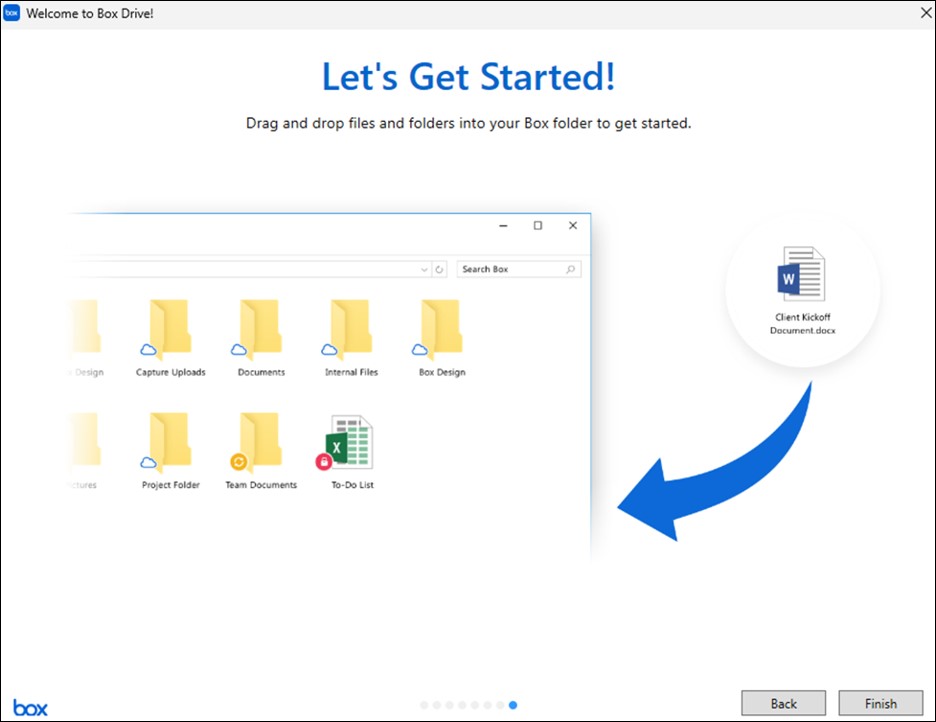Click the Back button
This screenshot has width=936, height=722.
click(x=783, y=704)
